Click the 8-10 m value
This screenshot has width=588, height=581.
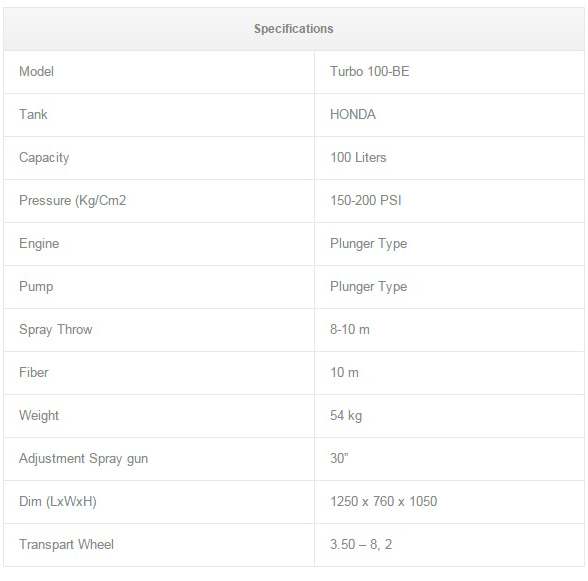point(350,329)
